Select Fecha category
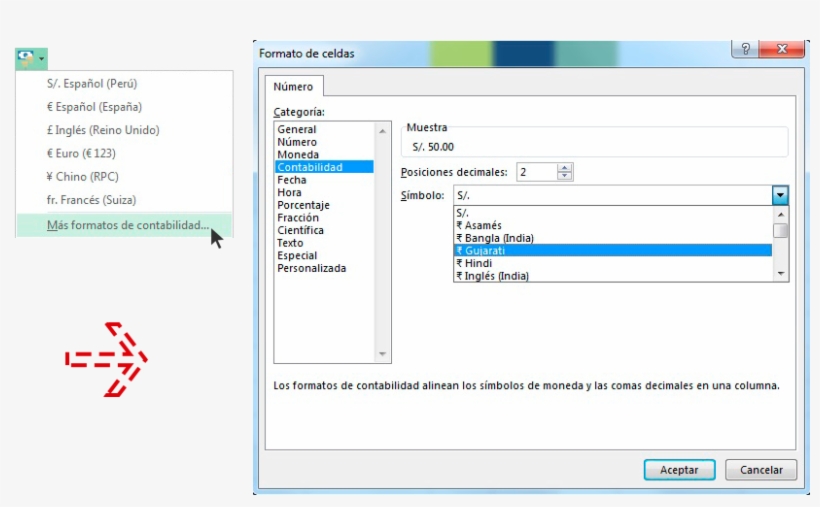The width and height of the screenshot is (820, 507). click(x=292, y=179)
